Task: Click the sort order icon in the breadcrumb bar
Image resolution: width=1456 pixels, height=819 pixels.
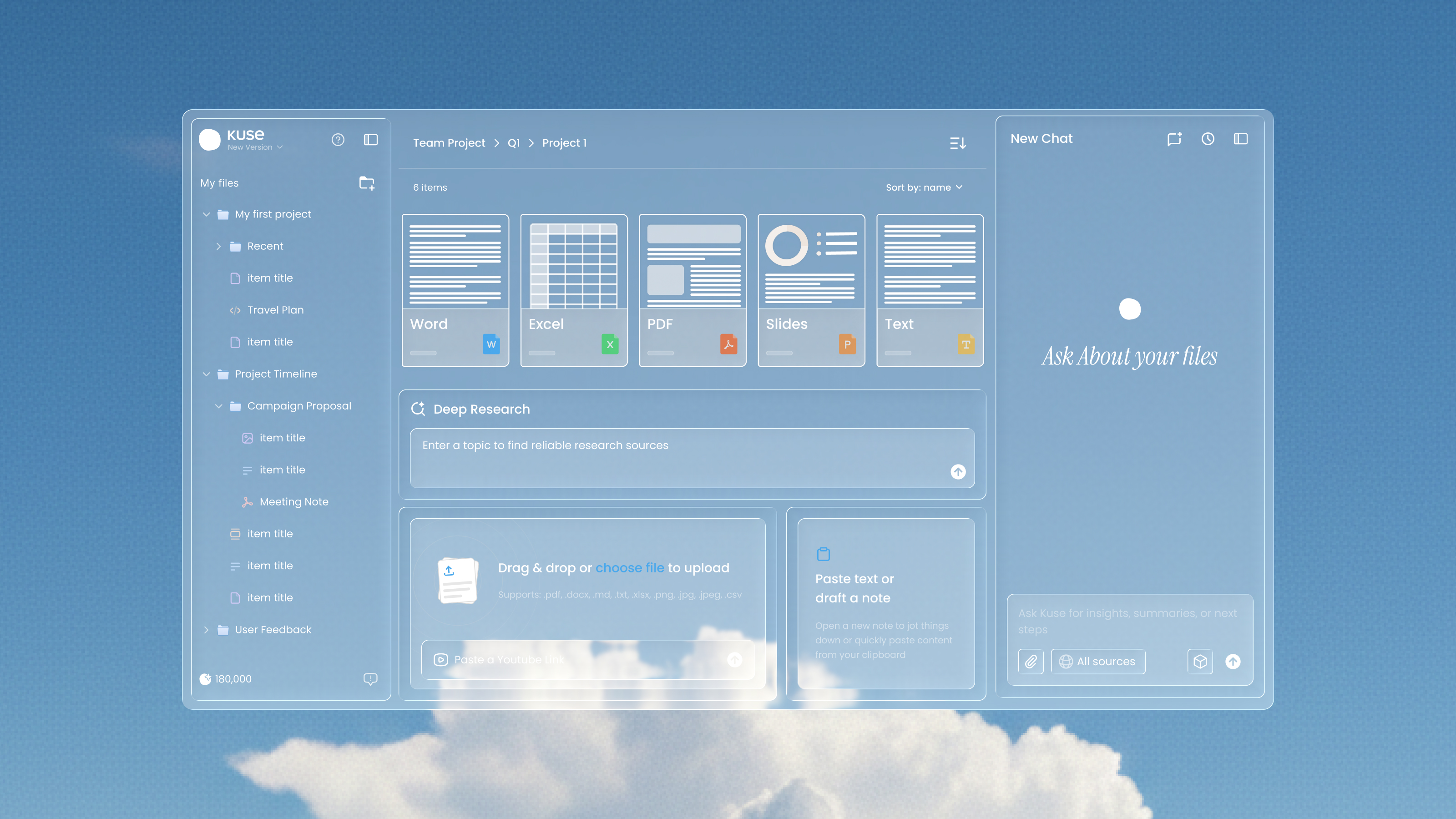Action: coord(957,143)
